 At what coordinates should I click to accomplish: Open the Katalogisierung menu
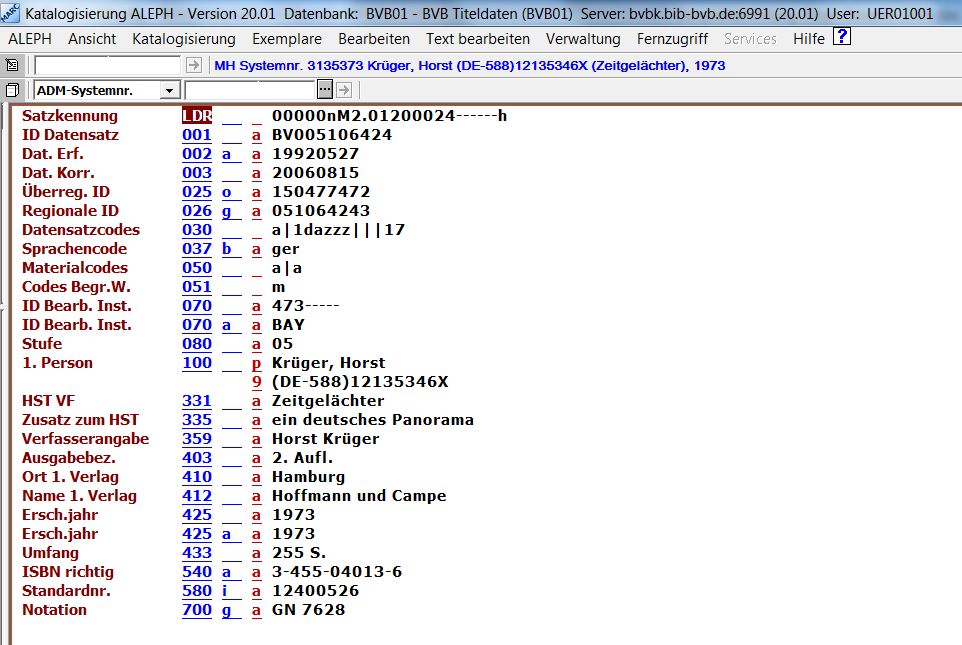(184, 39)
